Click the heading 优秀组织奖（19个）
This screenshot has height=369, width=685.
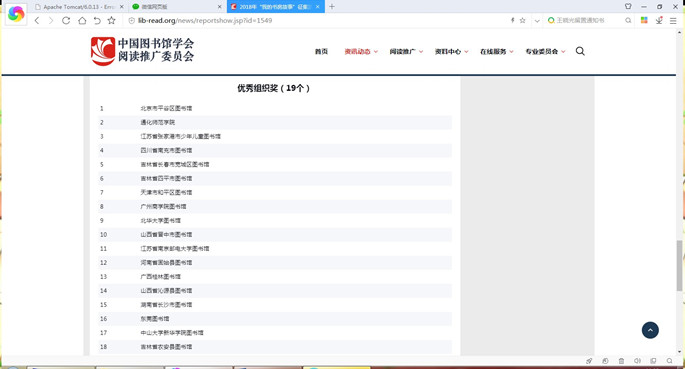[274, 88]
